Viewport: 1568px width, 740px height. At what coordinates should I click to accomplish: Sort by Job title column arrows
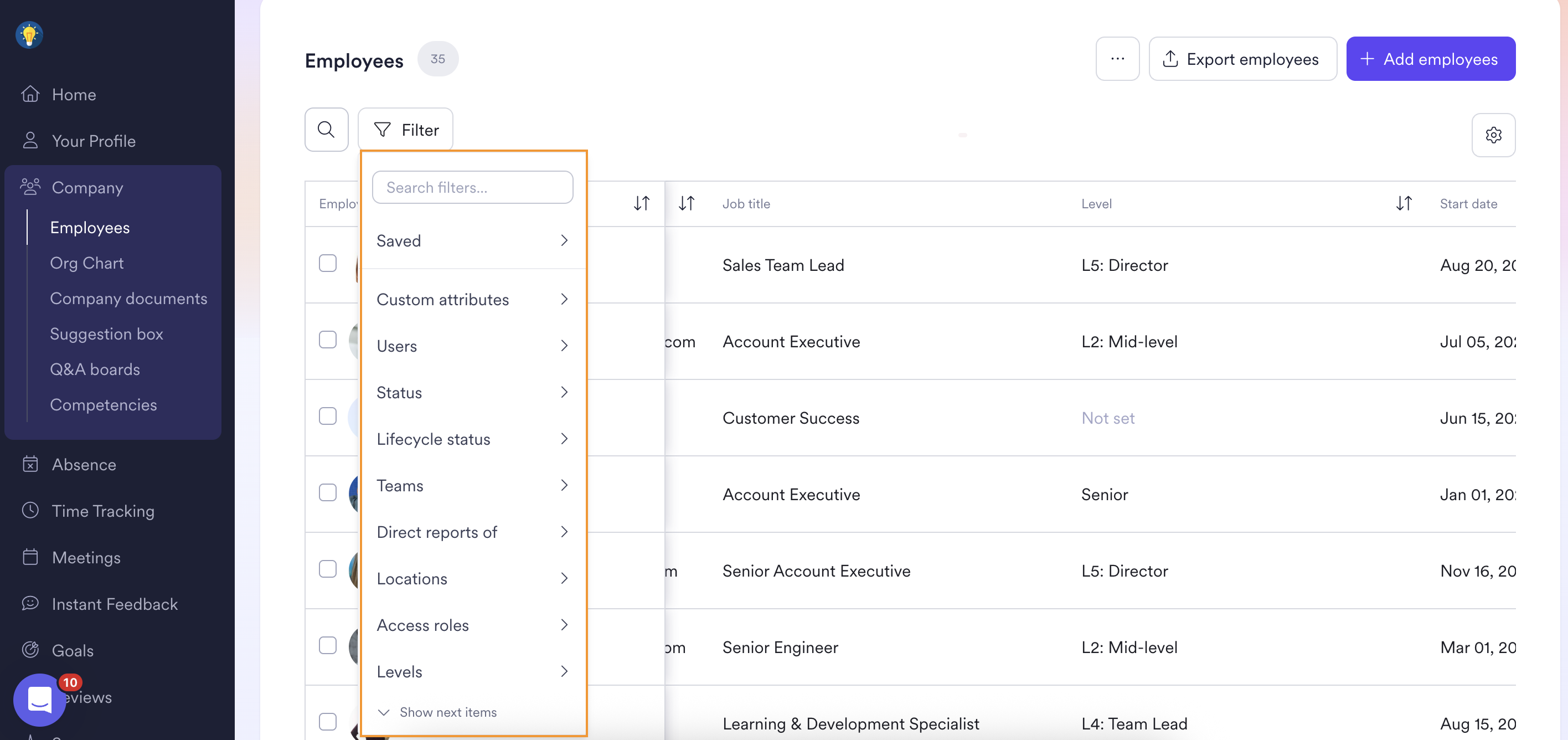(686, 203)
